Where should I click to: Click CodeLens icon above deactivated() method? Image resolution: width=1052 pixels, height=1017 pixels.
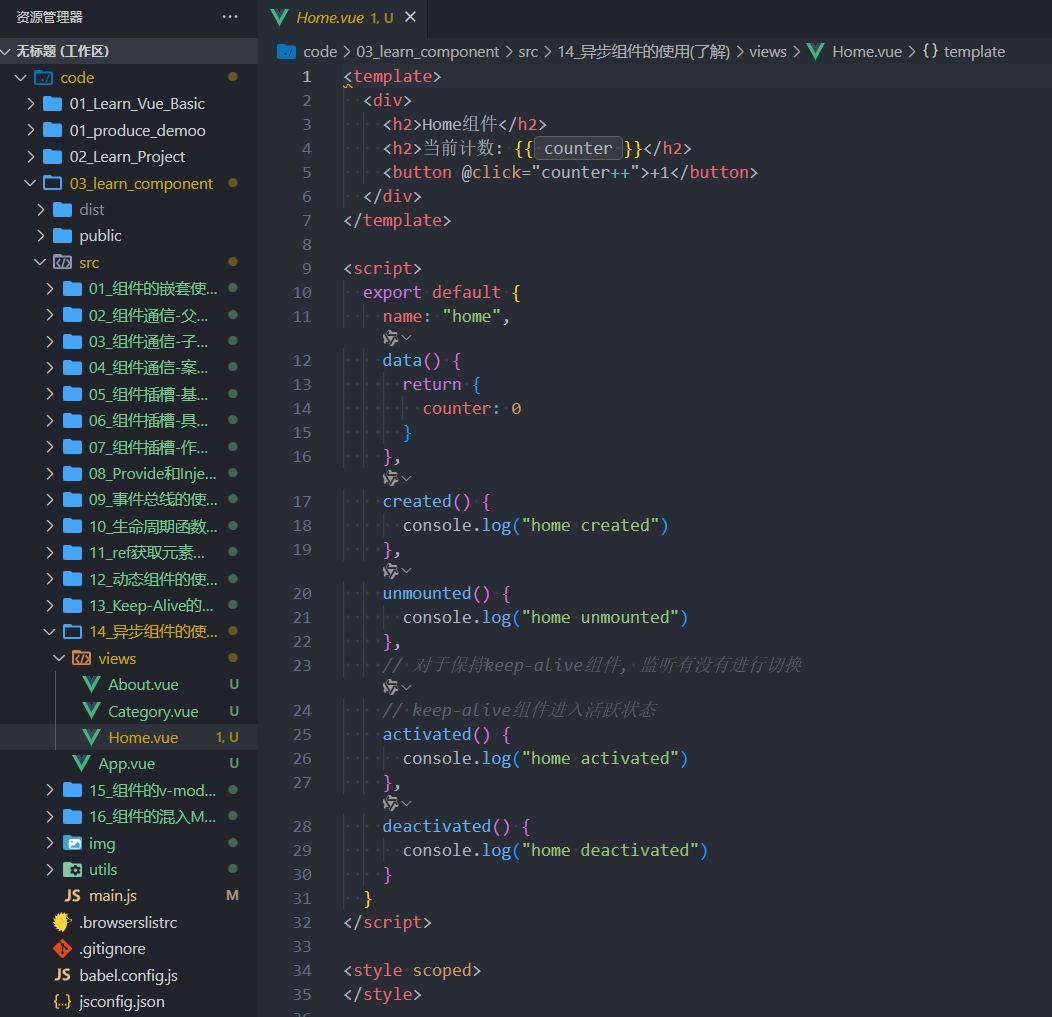pos(390,803)
